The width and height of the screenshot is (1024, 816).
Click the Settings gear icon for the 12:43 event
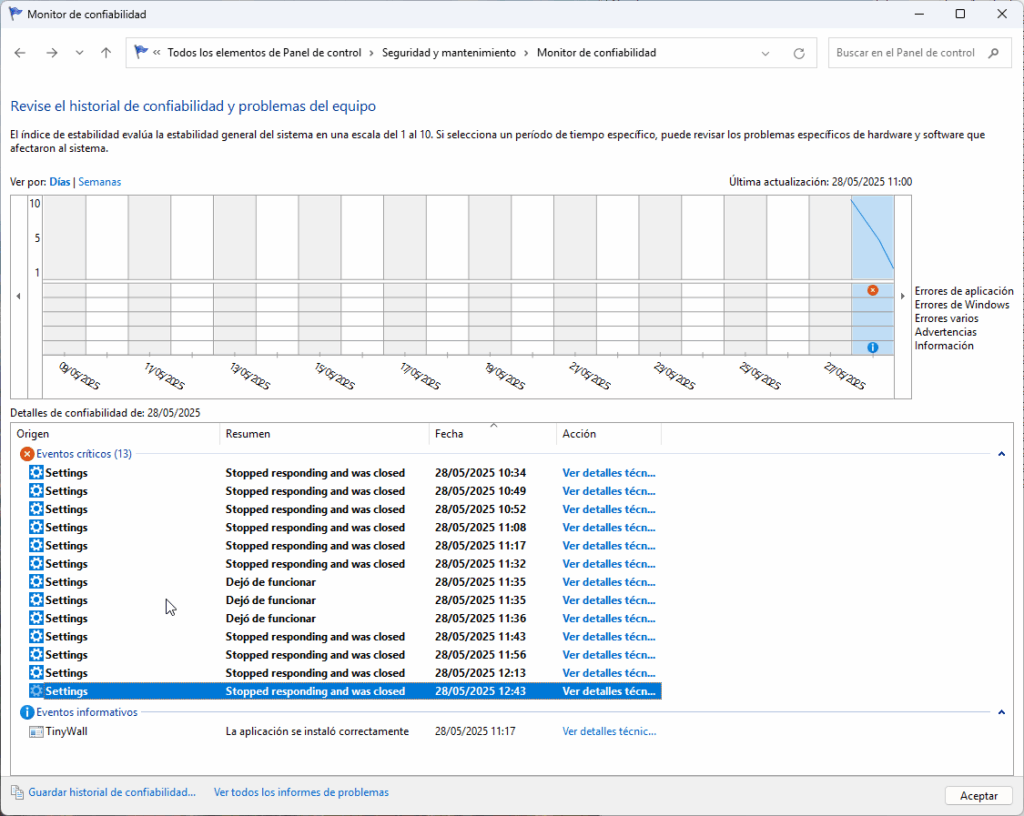tap(36, 691)
